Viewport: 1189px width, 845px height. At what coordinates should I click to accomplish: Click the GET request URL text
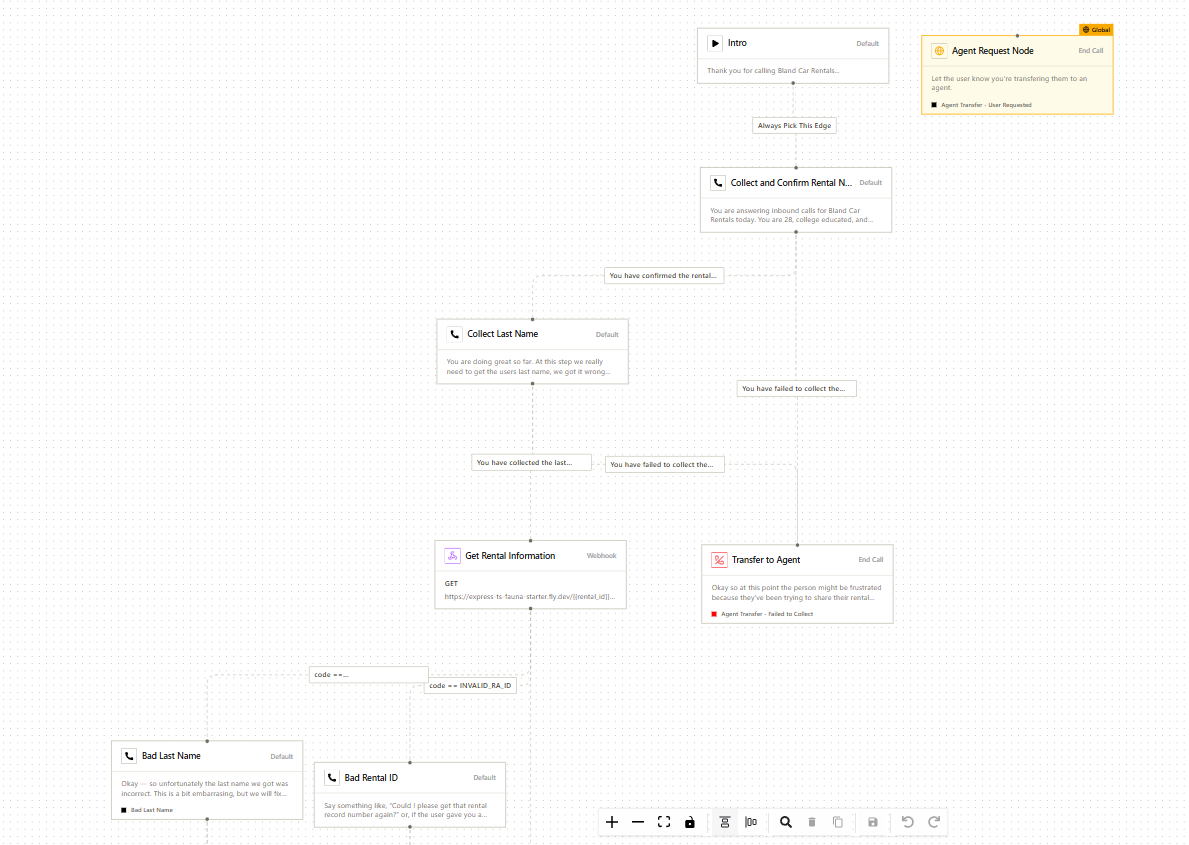[529, 597]
